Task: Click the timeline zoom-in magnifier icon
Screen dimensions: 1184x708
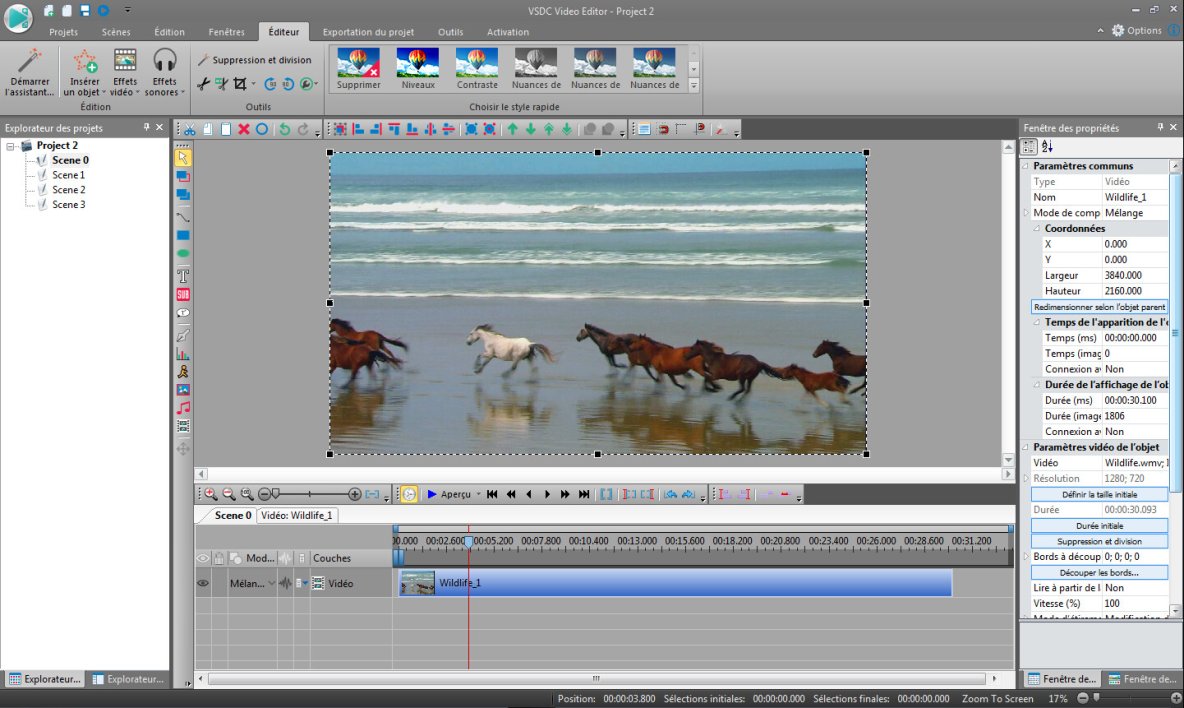Action: 211,494
